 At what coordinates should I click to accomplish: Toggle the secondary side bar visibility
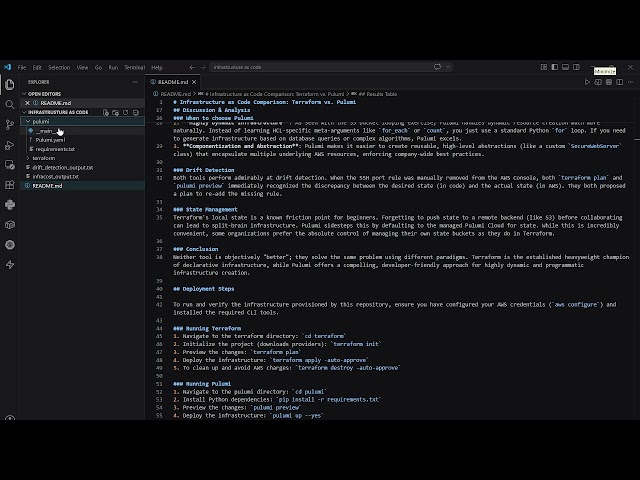click(576, 67)
